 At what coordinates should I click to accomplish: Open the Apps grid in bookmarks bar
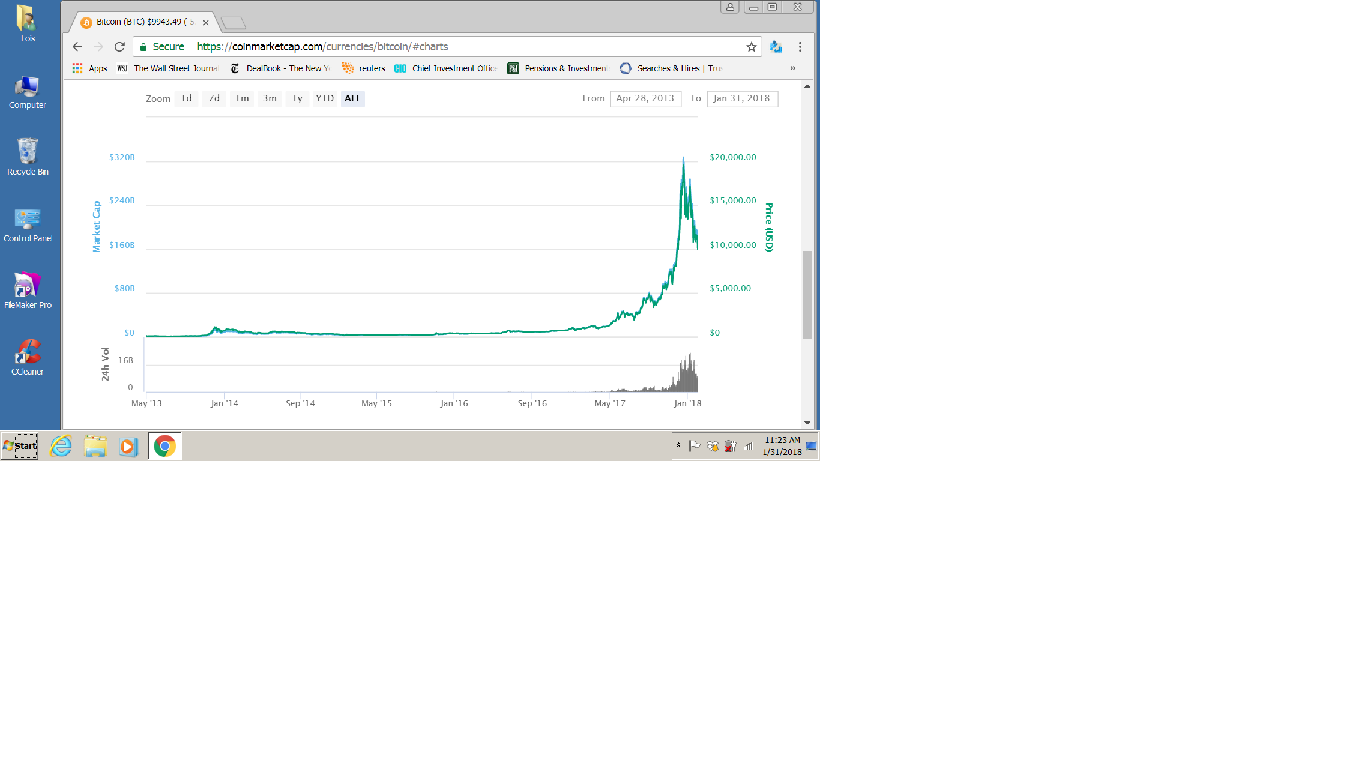coord(90,69)
